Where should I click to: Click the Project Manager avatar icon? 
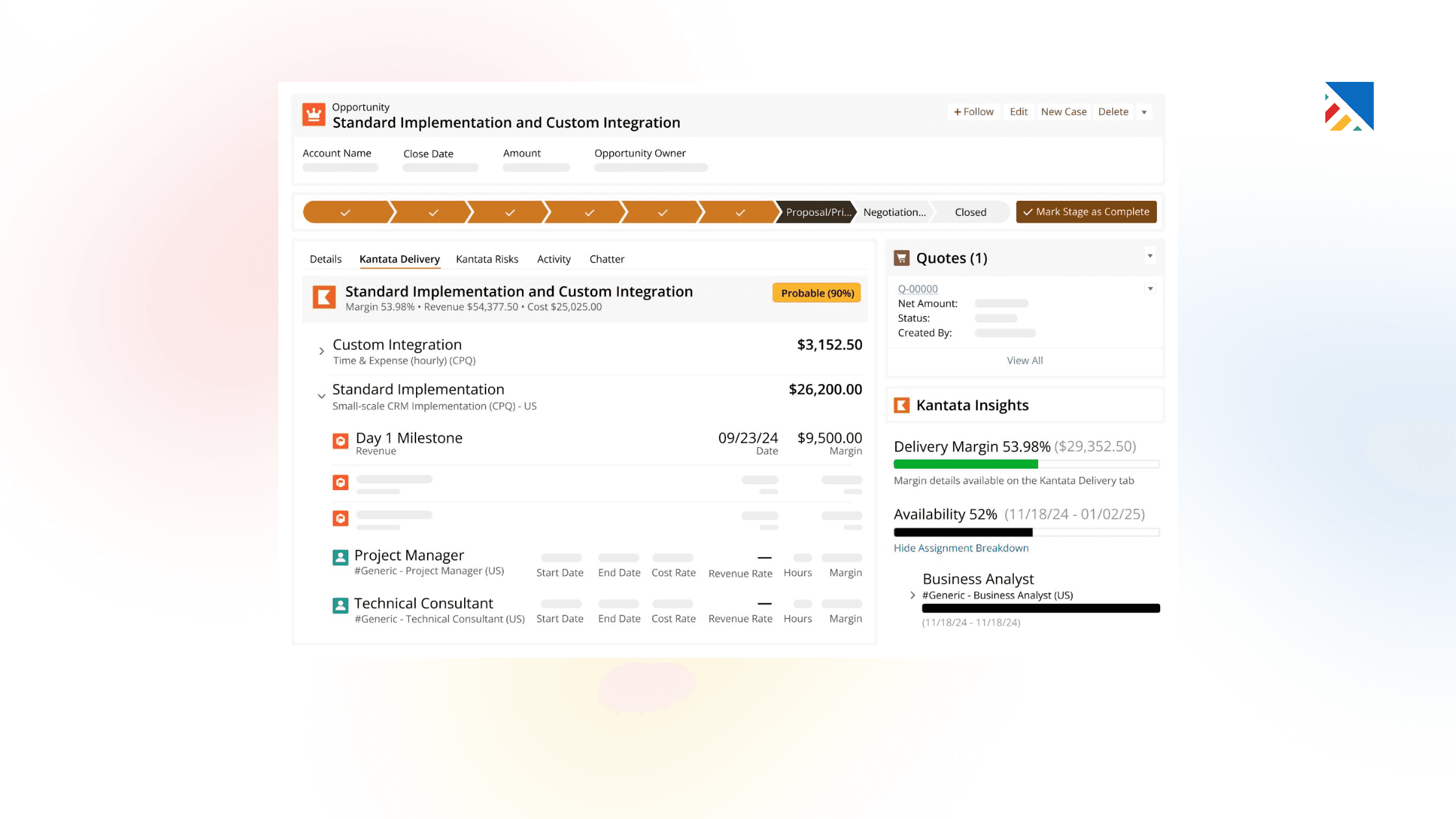[x=341, y=558]
